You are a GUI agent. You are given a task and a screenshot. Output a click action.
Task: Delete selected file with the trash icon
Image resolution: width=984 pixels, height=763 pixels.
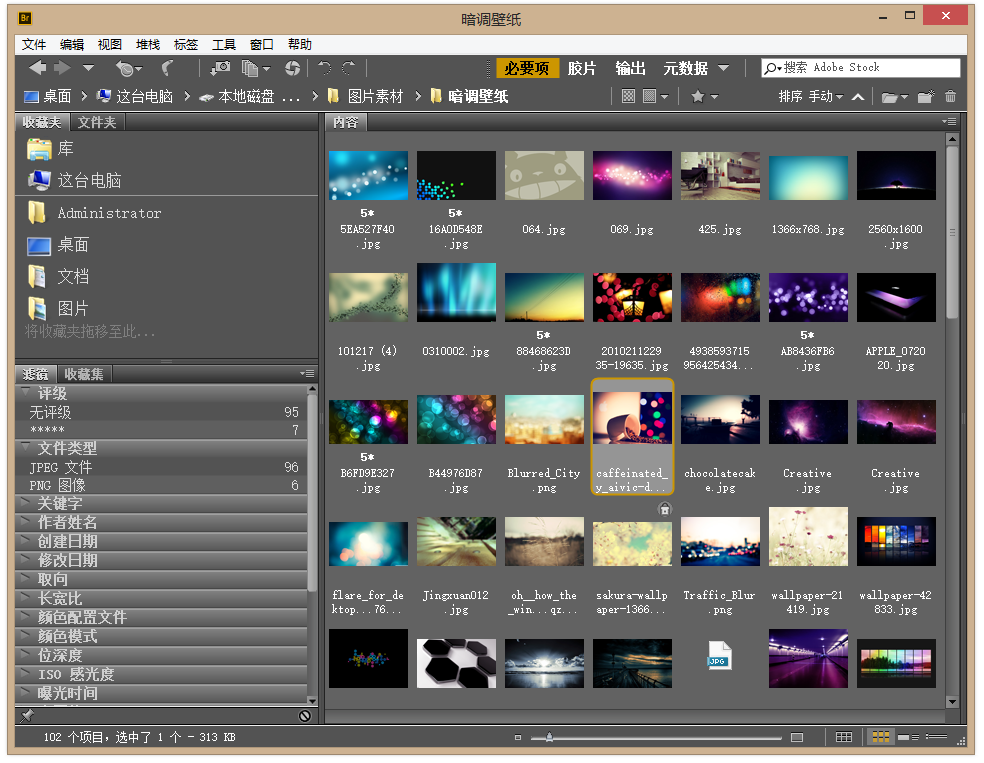[950, 97]
